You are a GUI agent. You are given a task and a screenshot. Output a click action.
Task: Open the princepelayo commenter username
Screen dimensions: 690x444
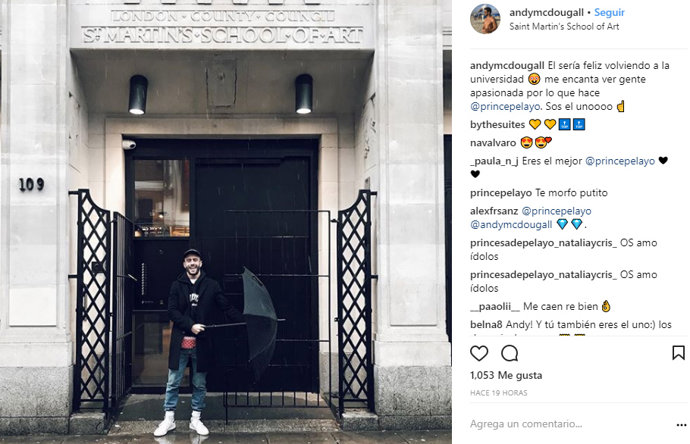[501, 193]
